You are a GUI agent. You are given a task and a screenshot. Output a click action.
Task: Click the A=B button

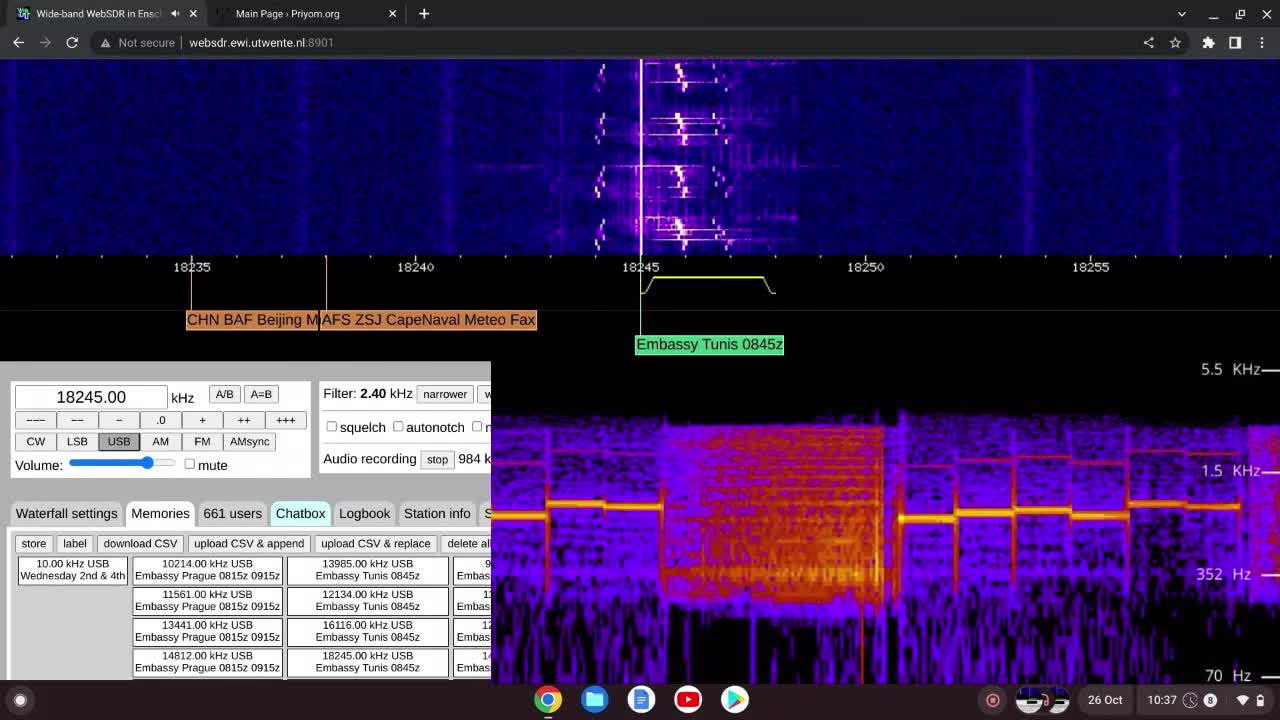click(x=261, y=394)
